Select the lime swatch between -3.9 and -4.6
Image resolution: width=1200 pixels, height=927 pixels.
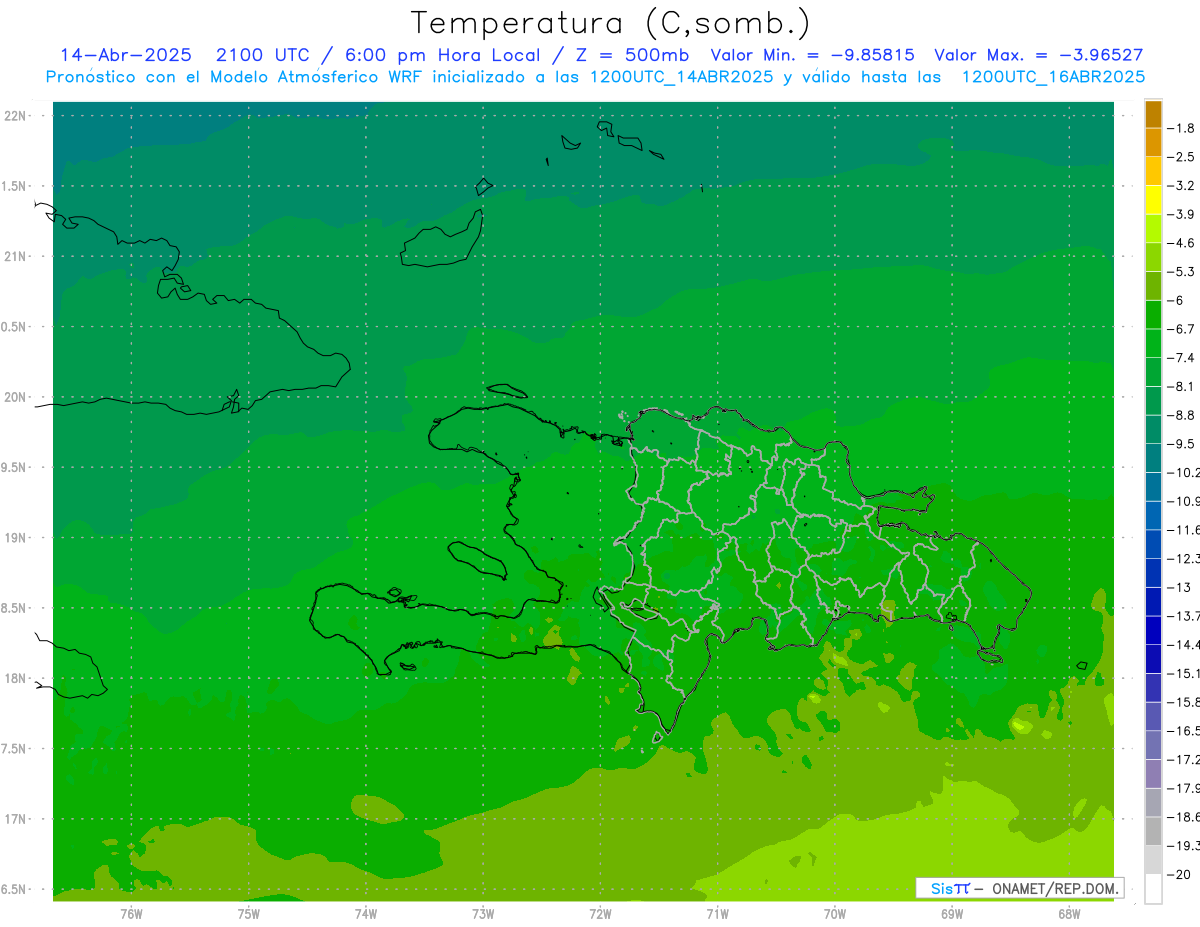[1153, 228]
